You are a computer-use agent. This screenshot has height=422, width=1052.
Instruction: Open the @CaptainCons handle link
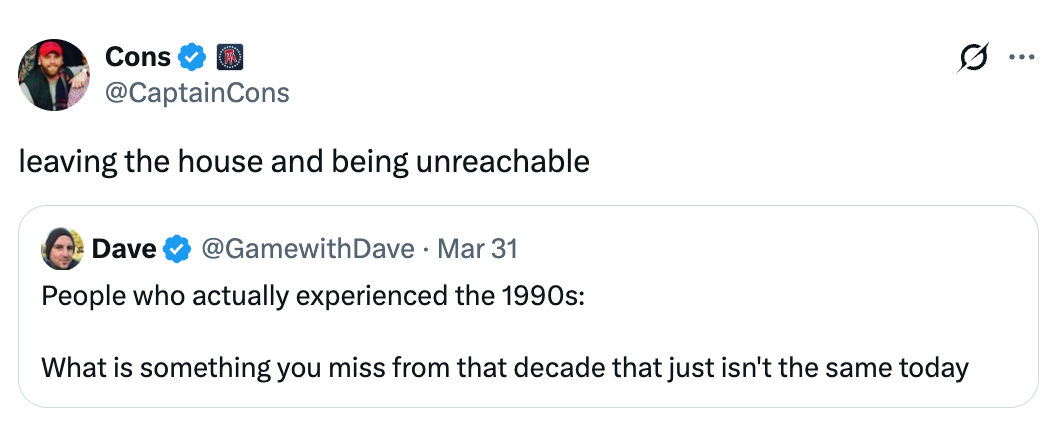coord(197,93)
